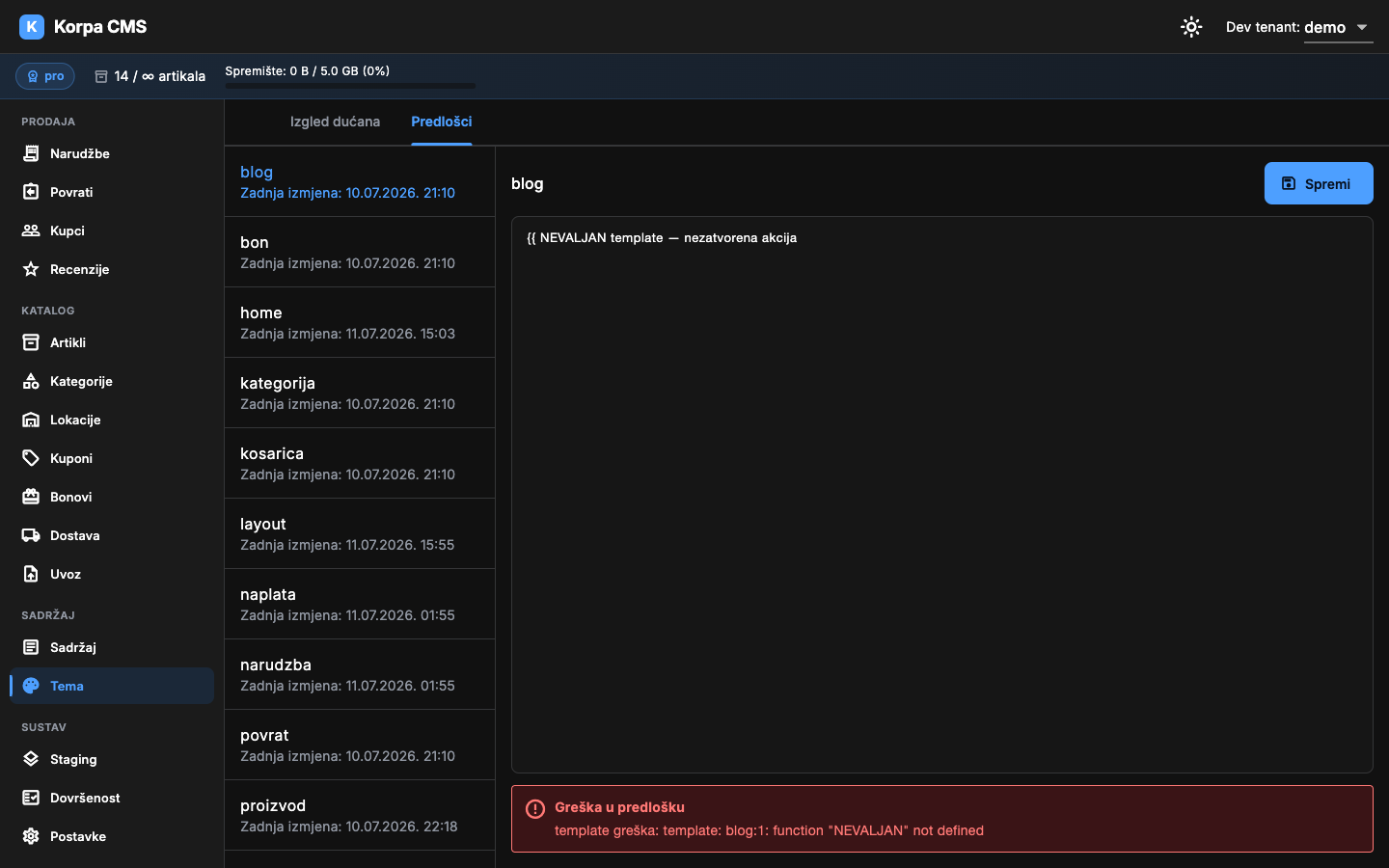Select the narudzba template in list

(360, 674)
